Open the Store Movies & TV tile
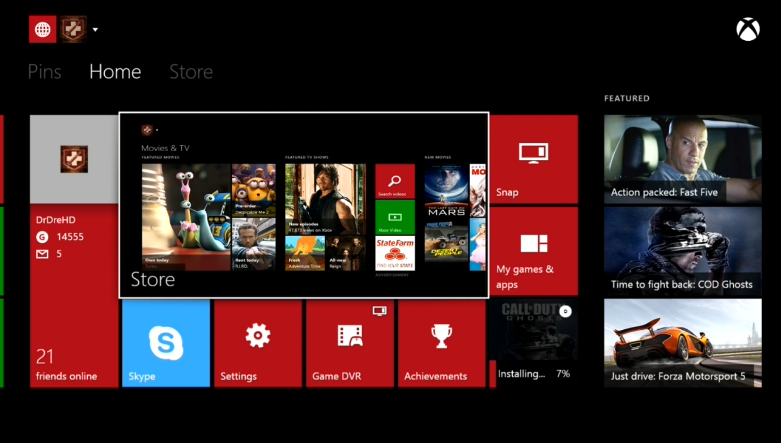 [x=304, y=205]
